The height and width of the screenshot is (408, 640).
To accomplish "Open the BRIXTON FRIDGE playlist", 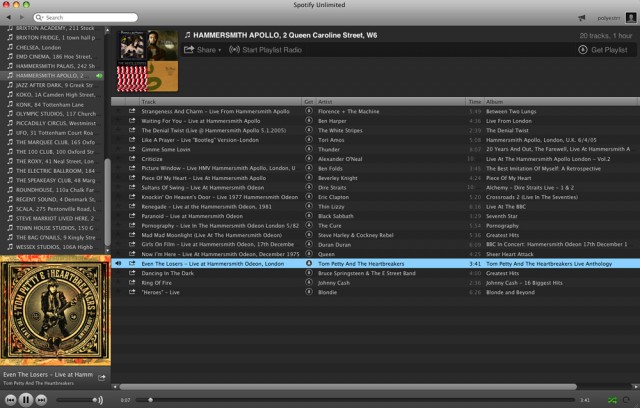I will pyautogui.click(x=52, y=38).
